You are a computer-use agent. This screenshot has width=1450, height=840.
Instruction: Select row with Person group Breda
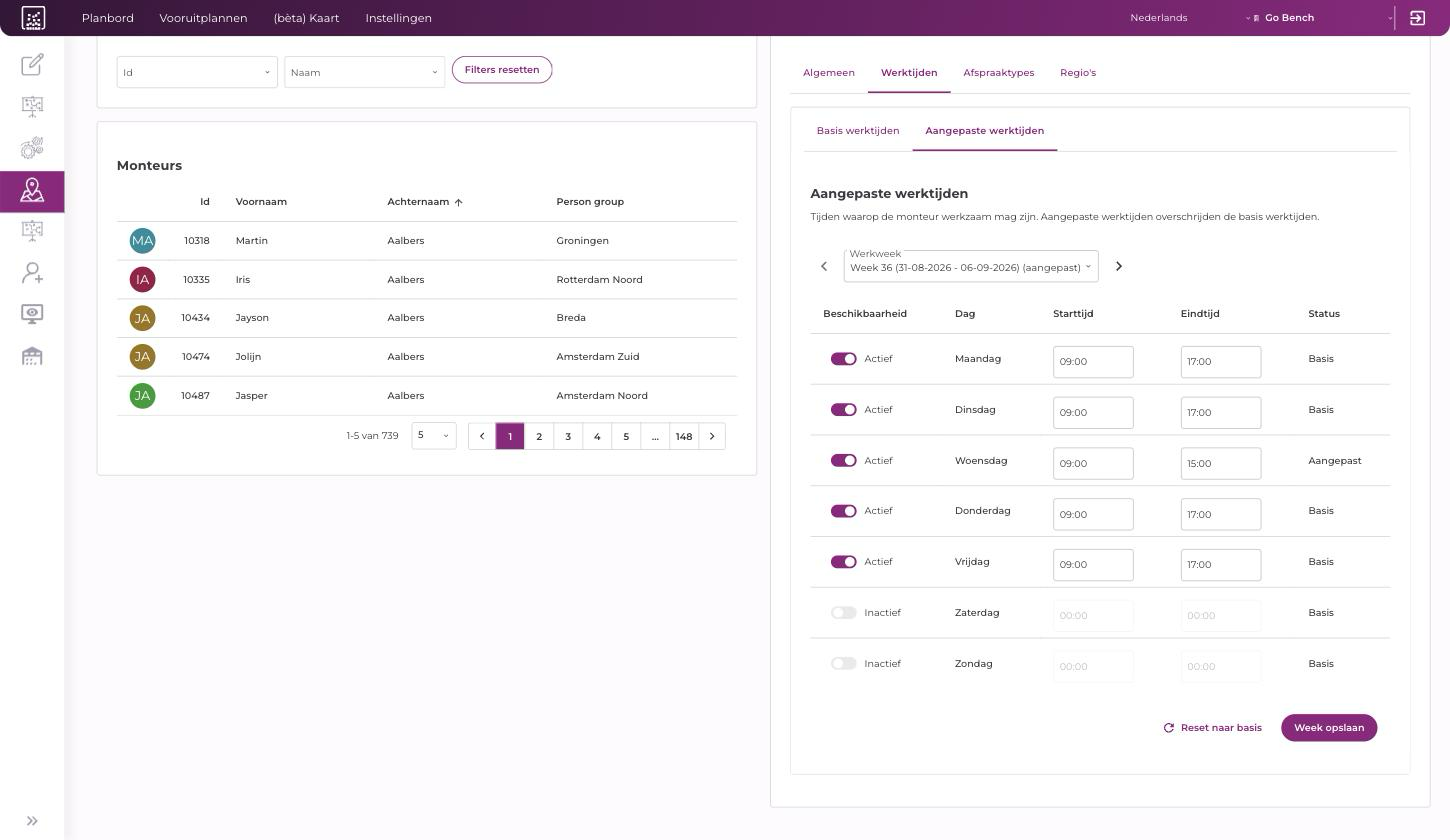tap(427, 318)
